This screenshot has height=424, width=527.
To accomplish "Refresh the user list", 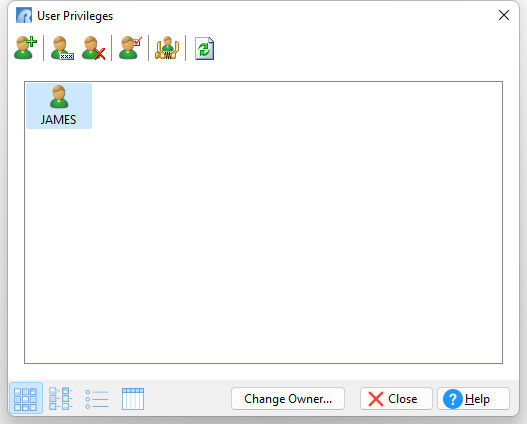I will click(x=204, y=49).
